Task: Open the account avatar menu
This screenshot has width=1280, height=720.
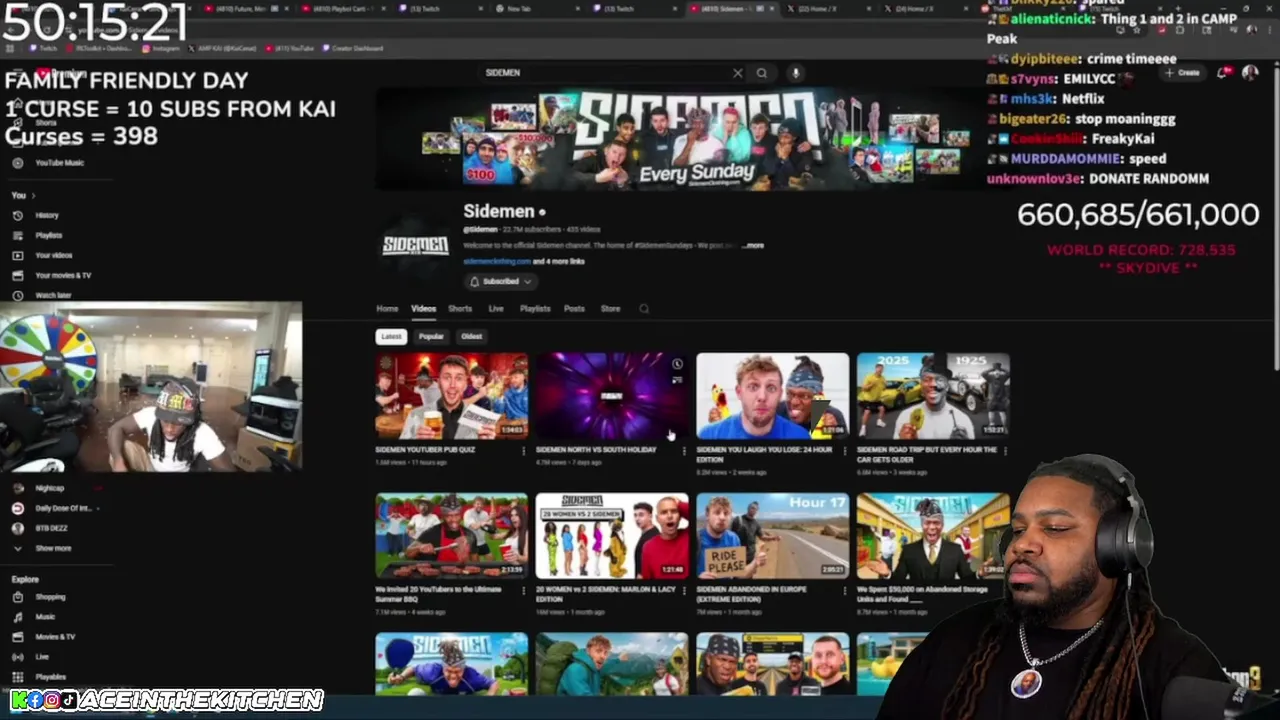Action: [1250, 72]
